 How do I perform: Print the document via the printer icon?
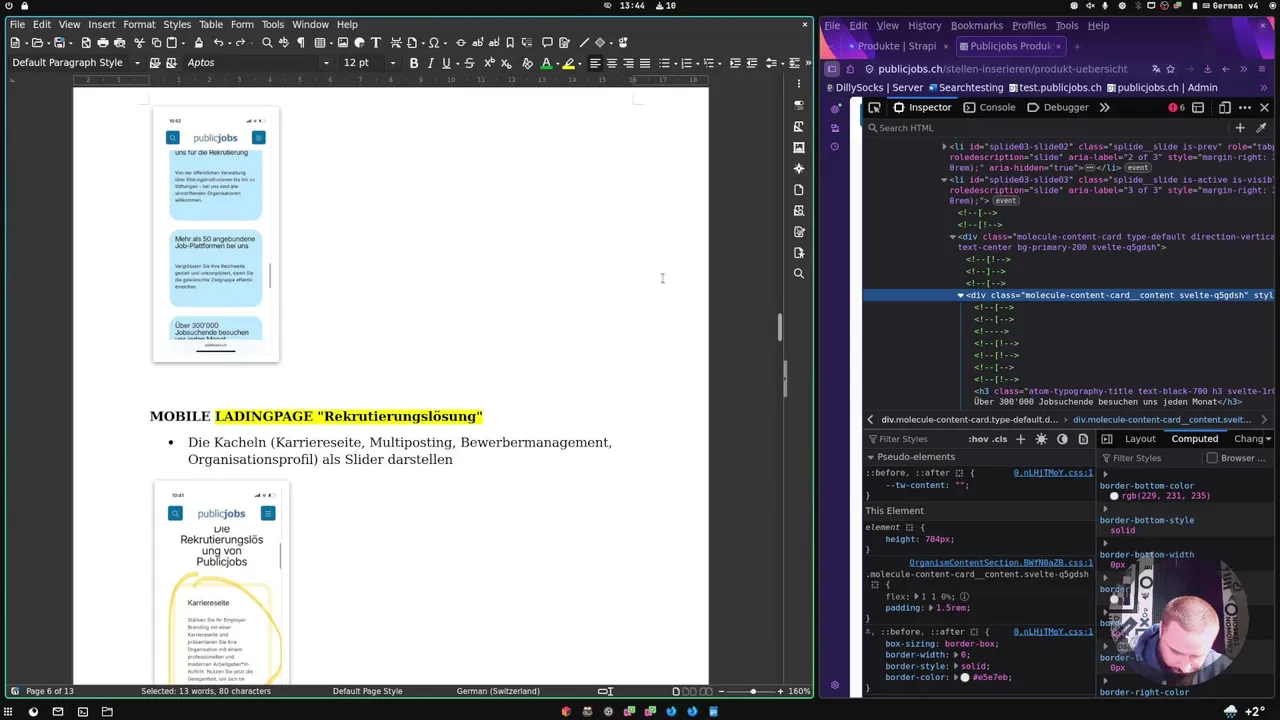point(102,43)
